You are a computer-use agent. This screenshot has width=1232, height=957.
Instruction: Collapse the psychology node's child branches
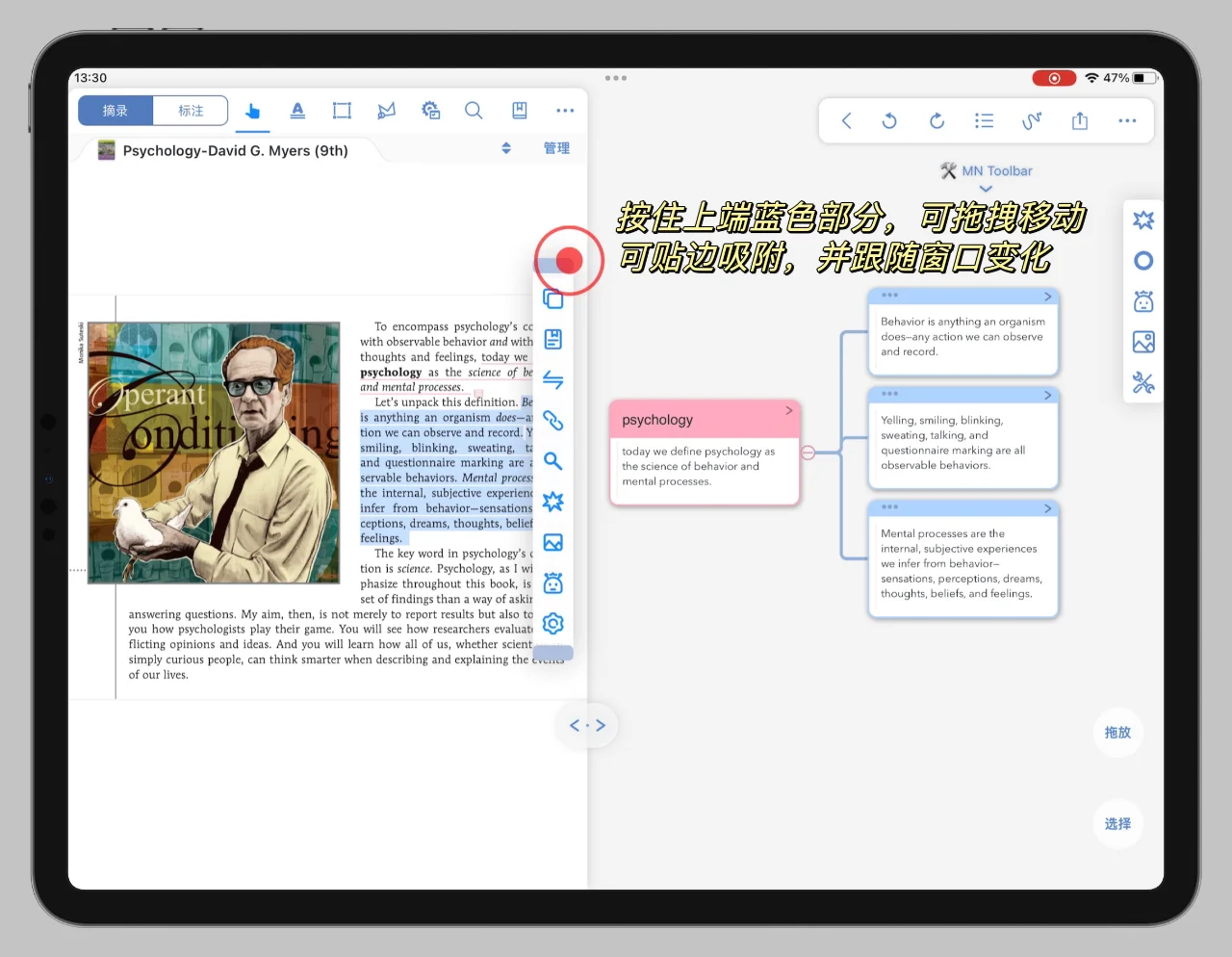coord(808,453)
